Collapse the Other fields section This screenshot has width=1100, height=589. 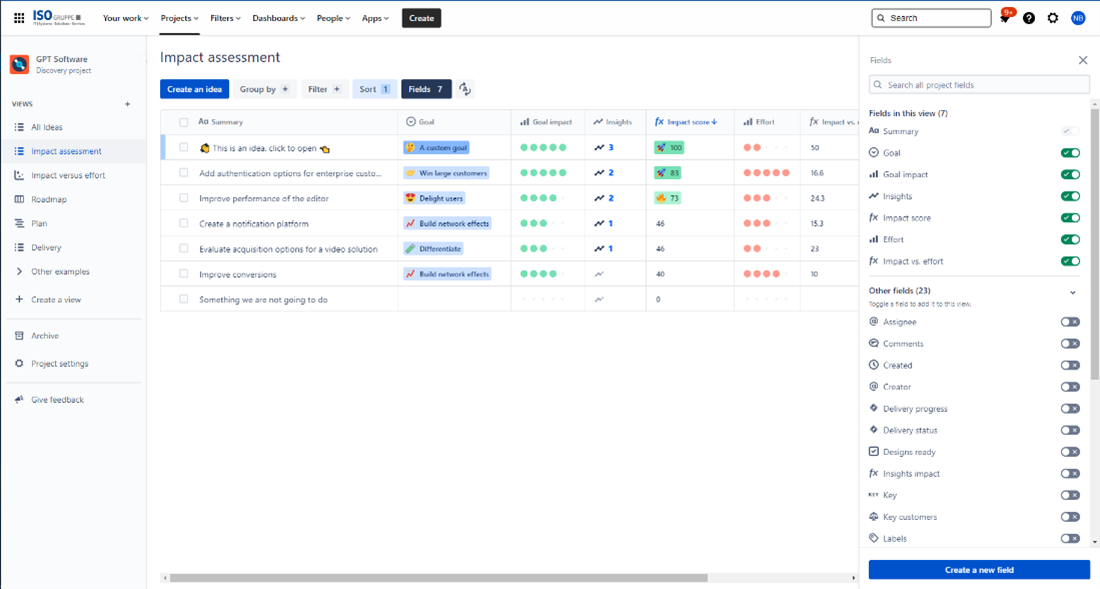(1073, 292)
